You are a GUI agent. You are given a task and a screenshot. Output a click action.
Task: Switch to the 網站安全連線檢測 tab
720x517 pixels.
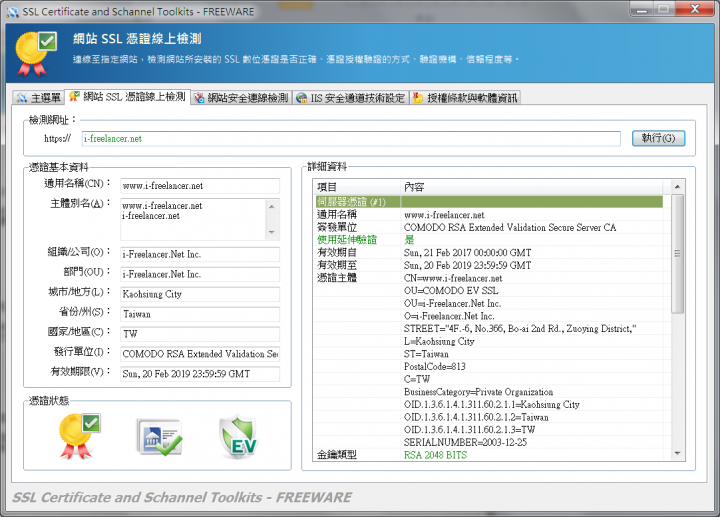241,97
